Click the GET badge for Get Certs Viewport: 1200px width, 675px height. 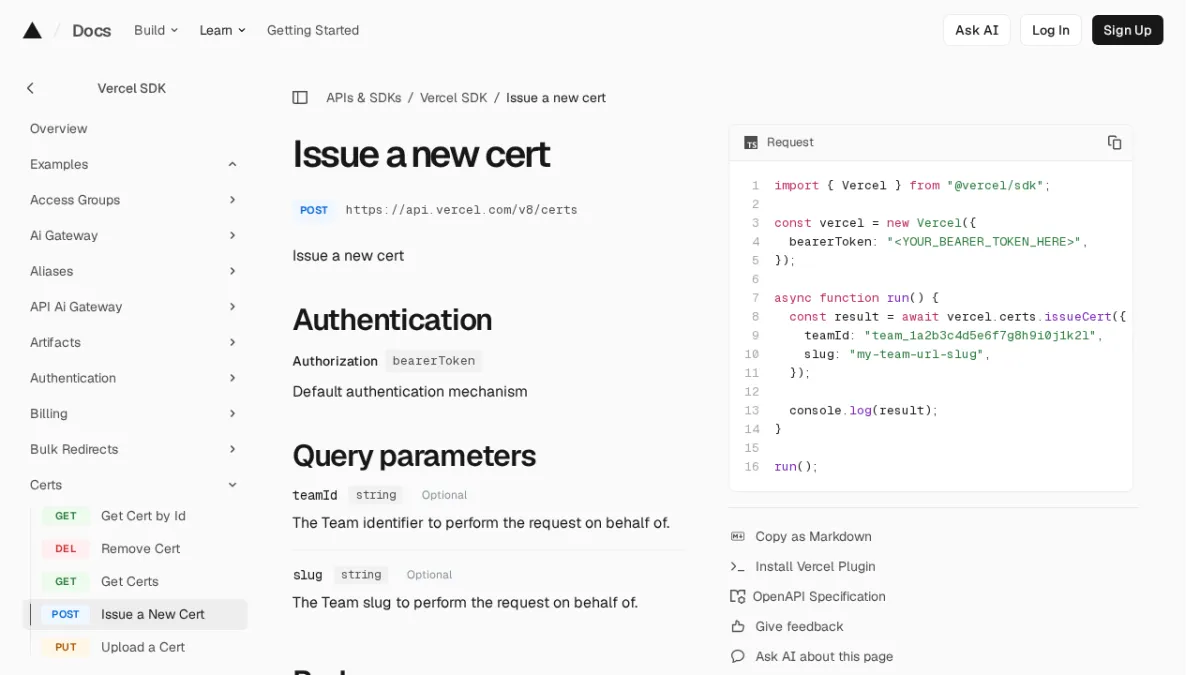66,581
